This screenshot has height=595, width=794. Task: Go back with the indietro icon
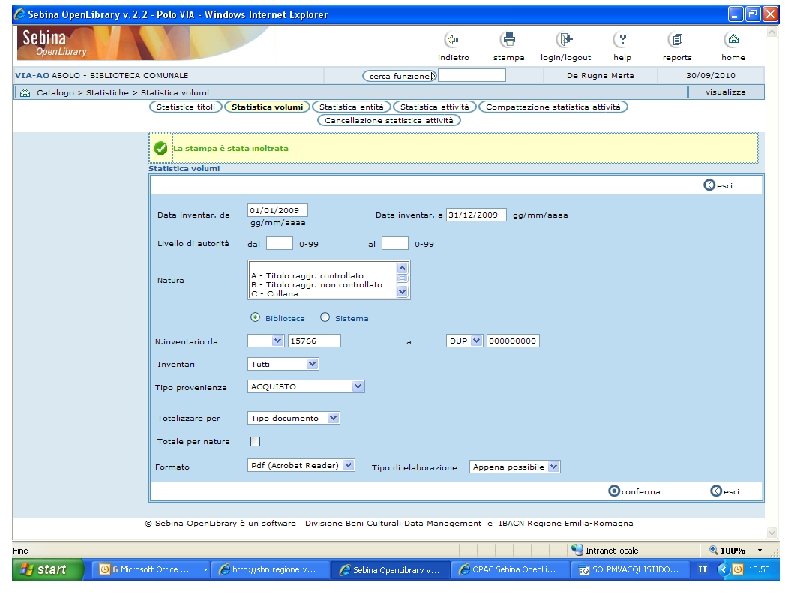point(452,39)
